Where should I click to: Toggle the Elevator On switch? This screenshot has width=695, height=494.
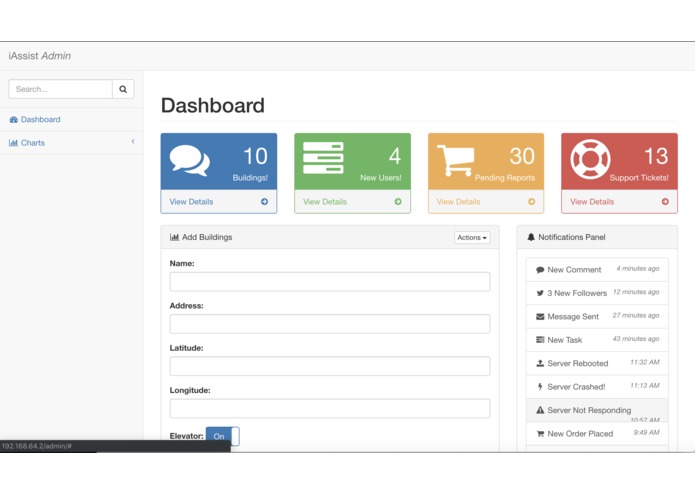(x=223, y=436)
